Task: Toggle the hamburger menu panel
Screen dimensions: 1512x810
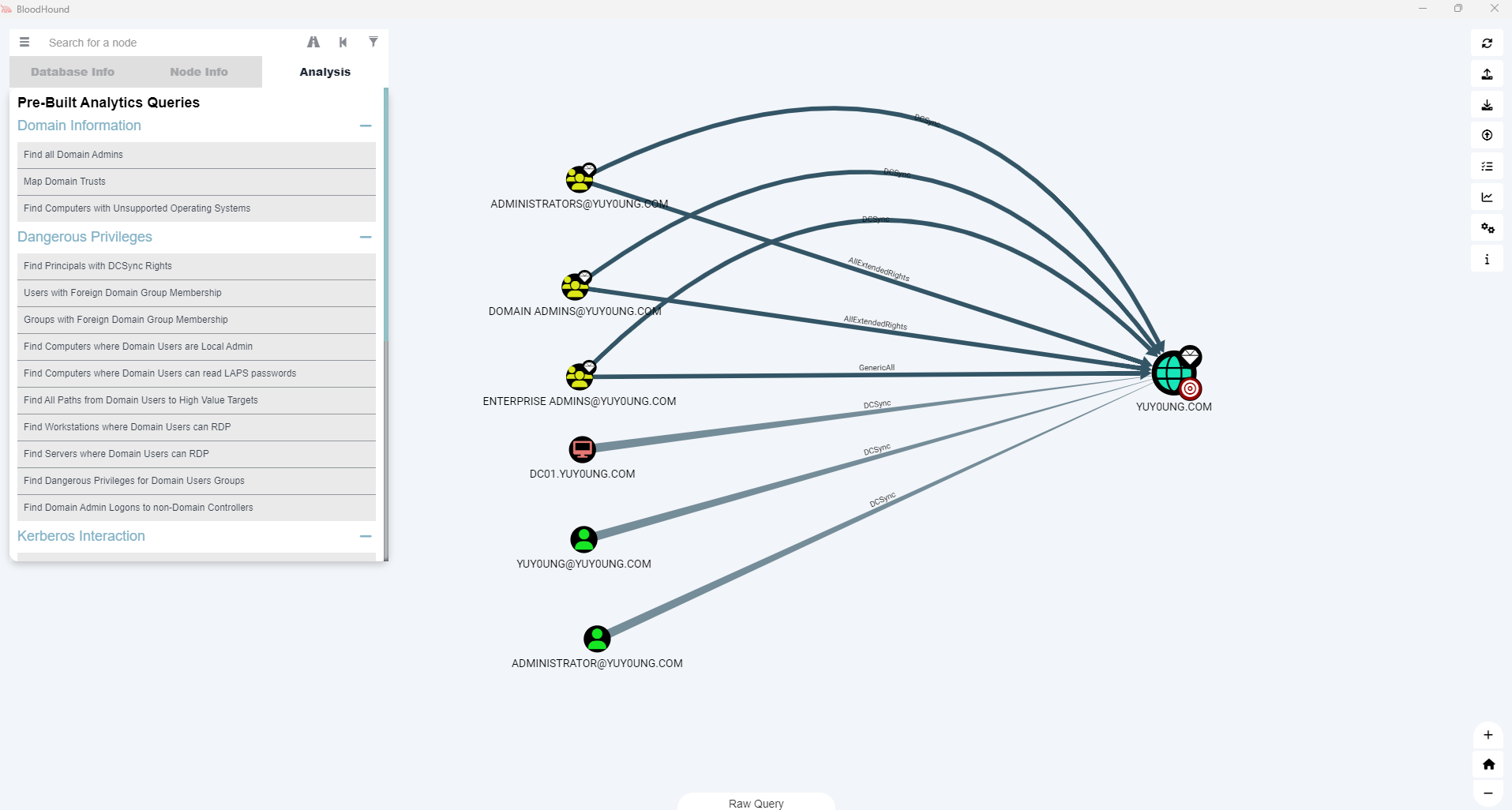Action: (24, 43)
